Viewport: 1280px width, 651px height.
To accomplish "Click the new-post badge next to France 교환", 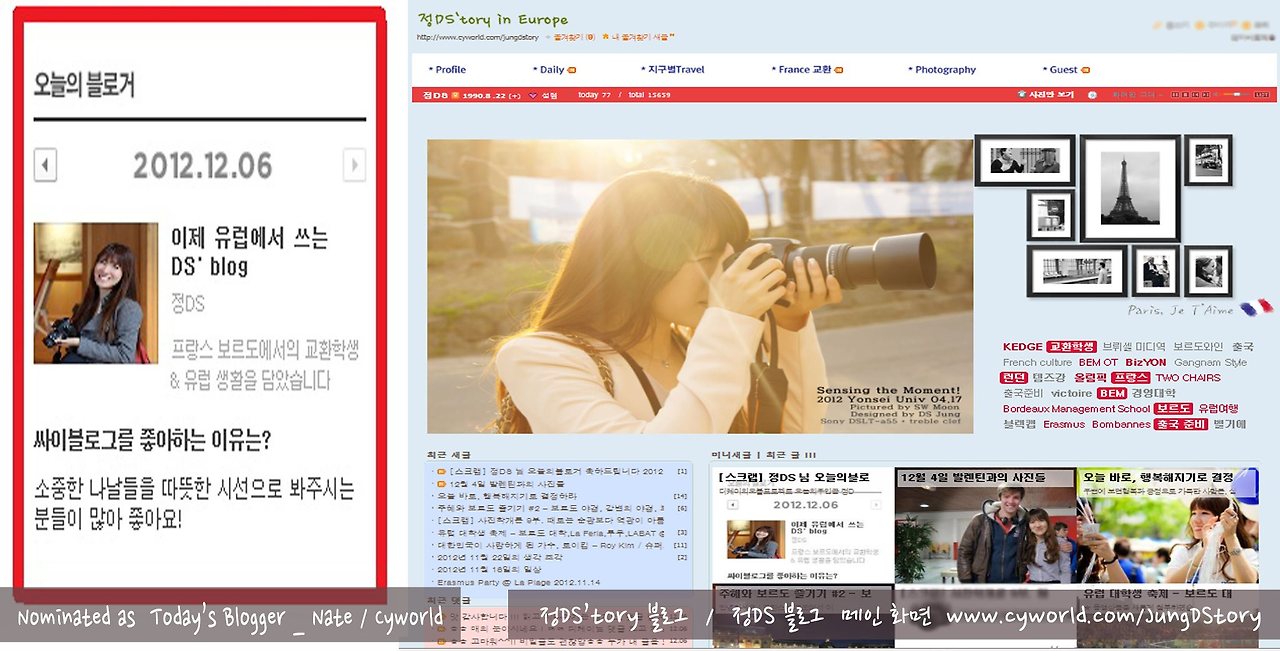I will pyautogui.click(x=838, y=70).
